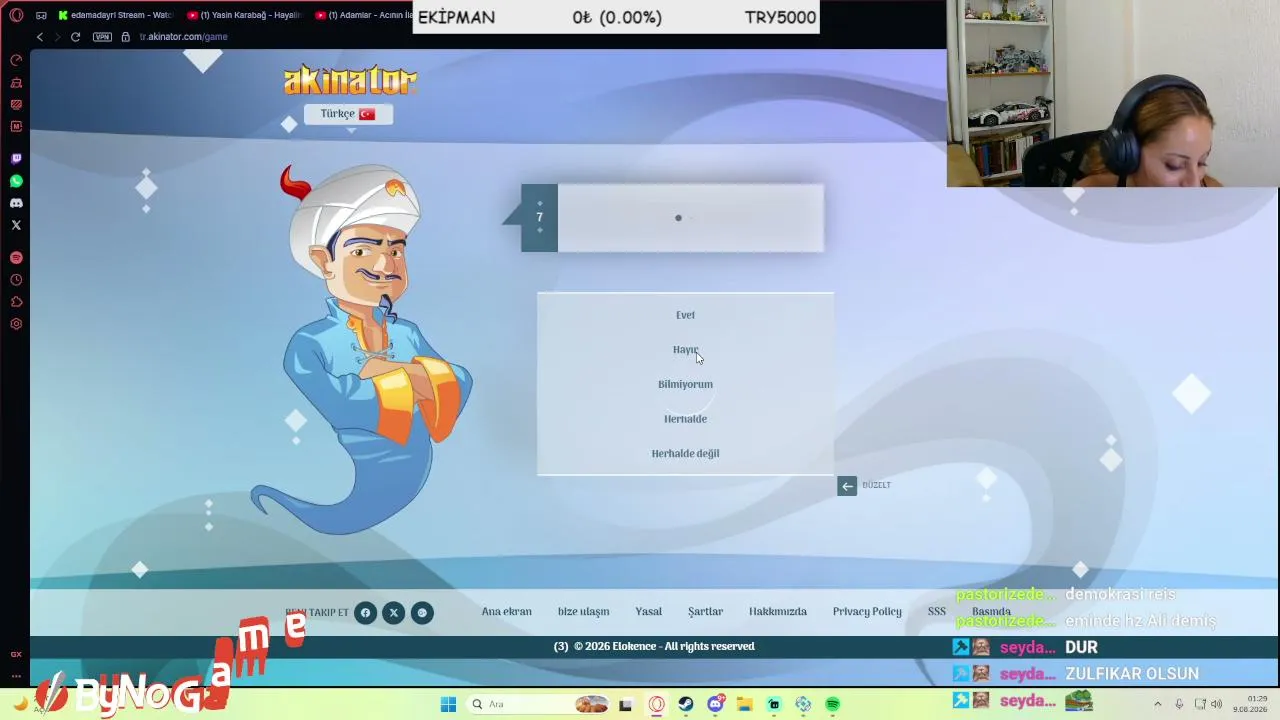This screenshot has height=720, width=1280.
Task: Open the Windows Start menu
Action: click(x=448, y=704)
